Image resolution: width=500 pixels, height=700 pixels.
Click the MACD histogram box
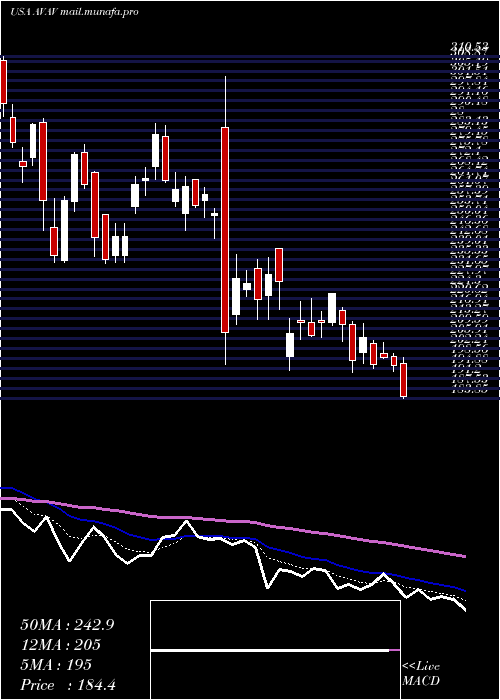(x=275, y=650)
